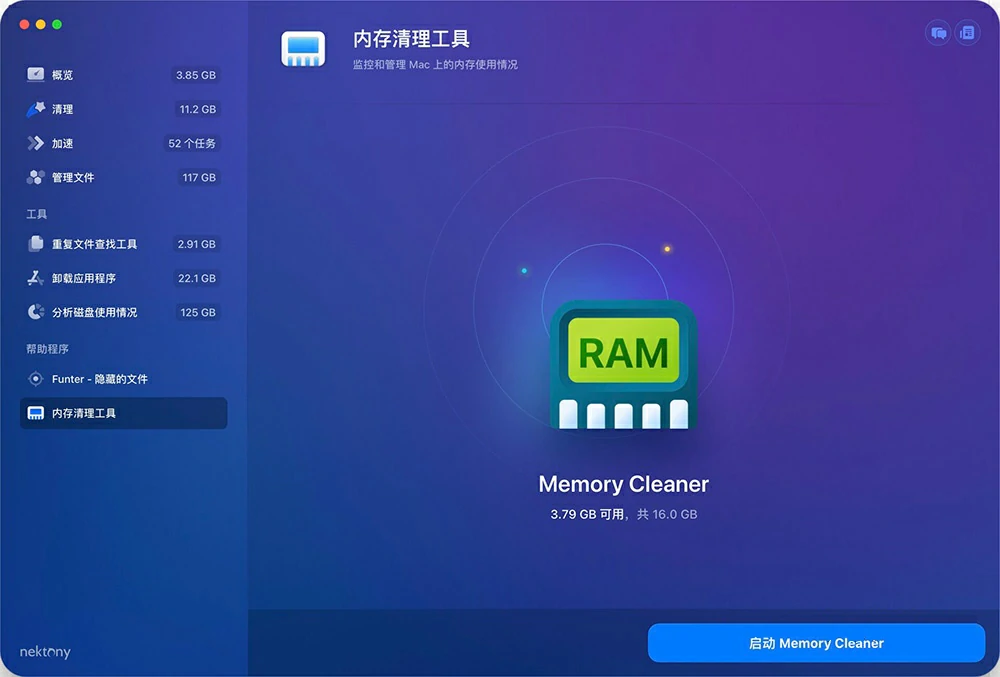Switch to the 加速 section
This screenshot has height=677, width=1000.
click(x=124, y=143)
